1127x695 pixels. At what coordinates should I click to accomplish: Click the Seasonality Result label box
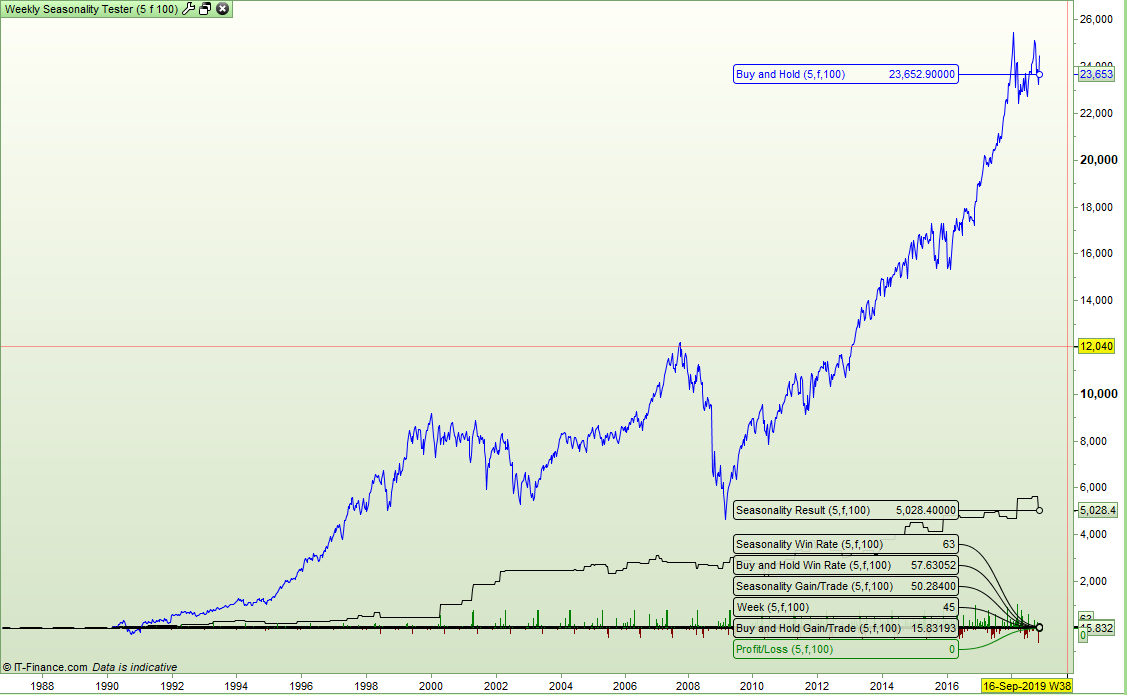[x=843, y=510]
